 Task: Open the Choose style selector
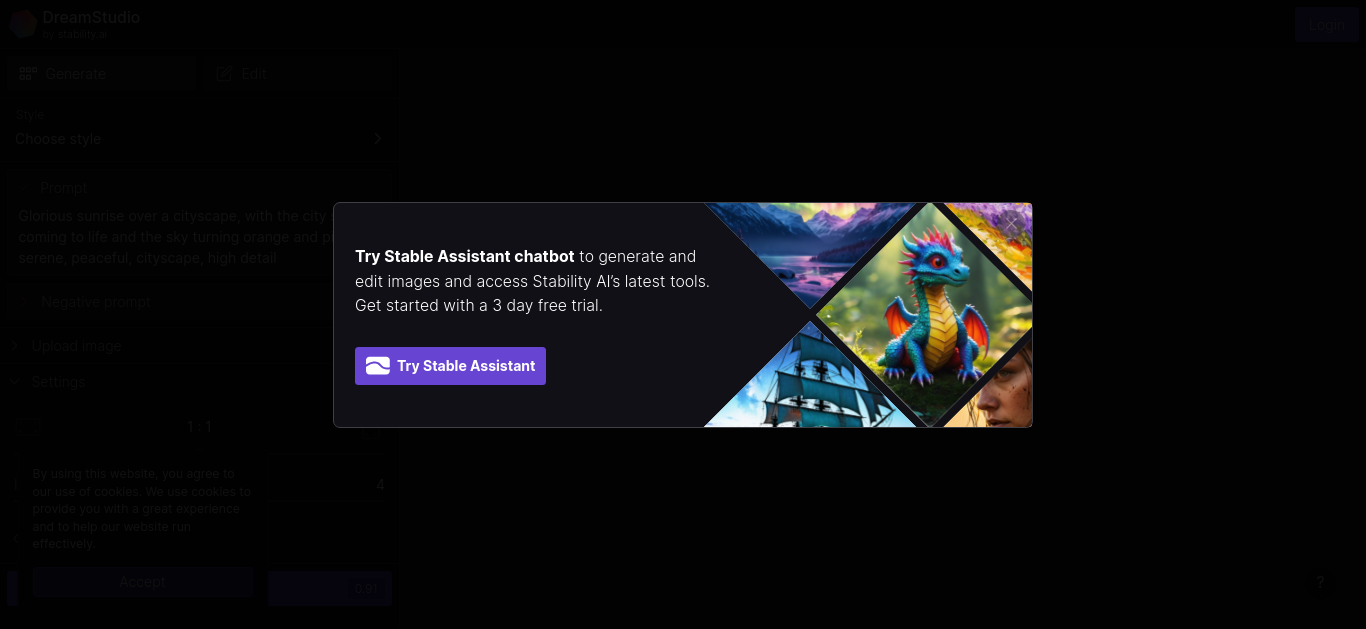click(200, 139)
